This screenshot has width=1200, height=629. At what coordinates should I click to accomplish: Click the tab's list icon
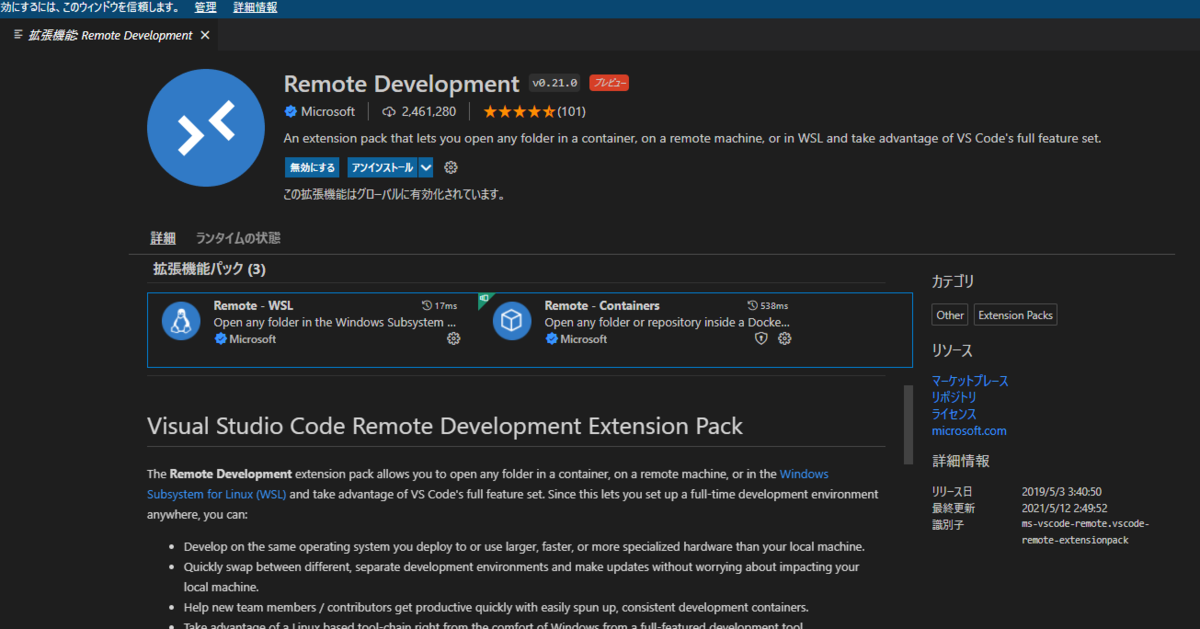pyautogui.click(x=19, y=35)
